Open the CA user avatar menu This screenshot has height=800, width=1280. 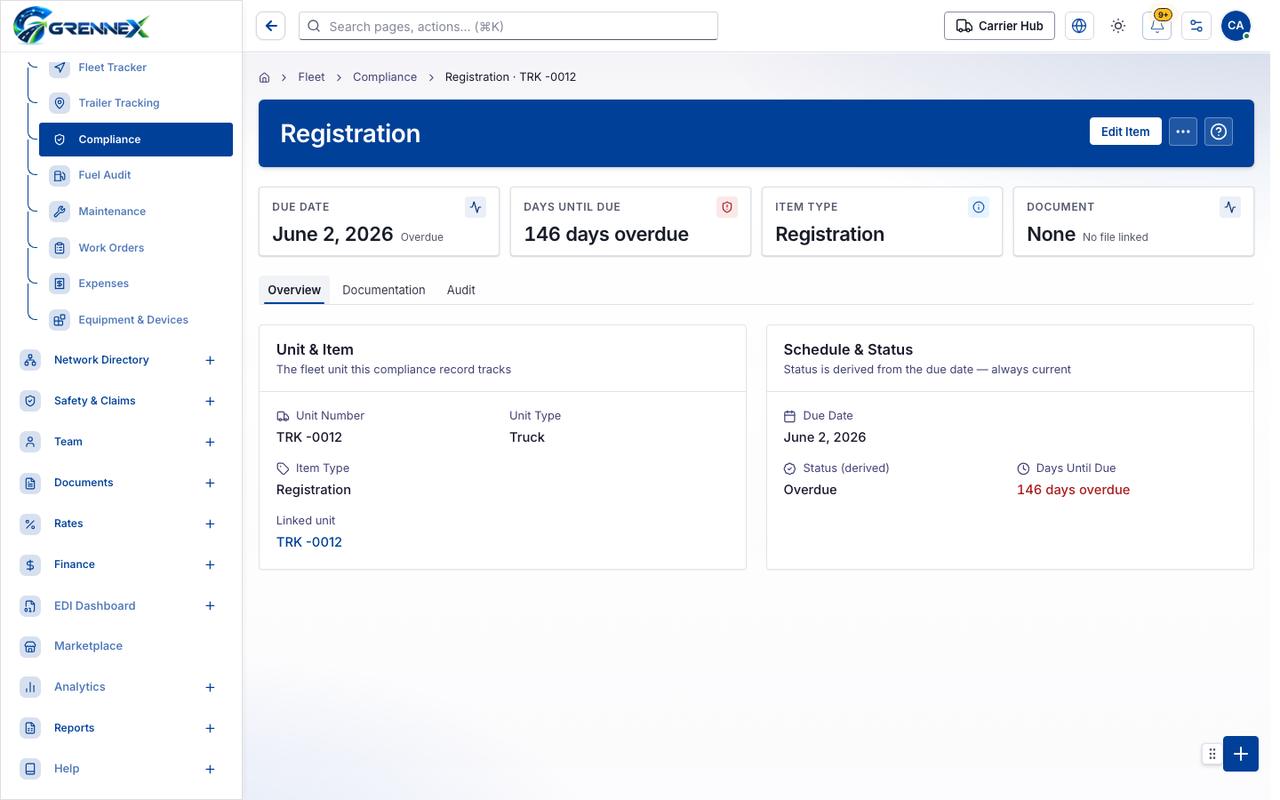pos(1236,26)
